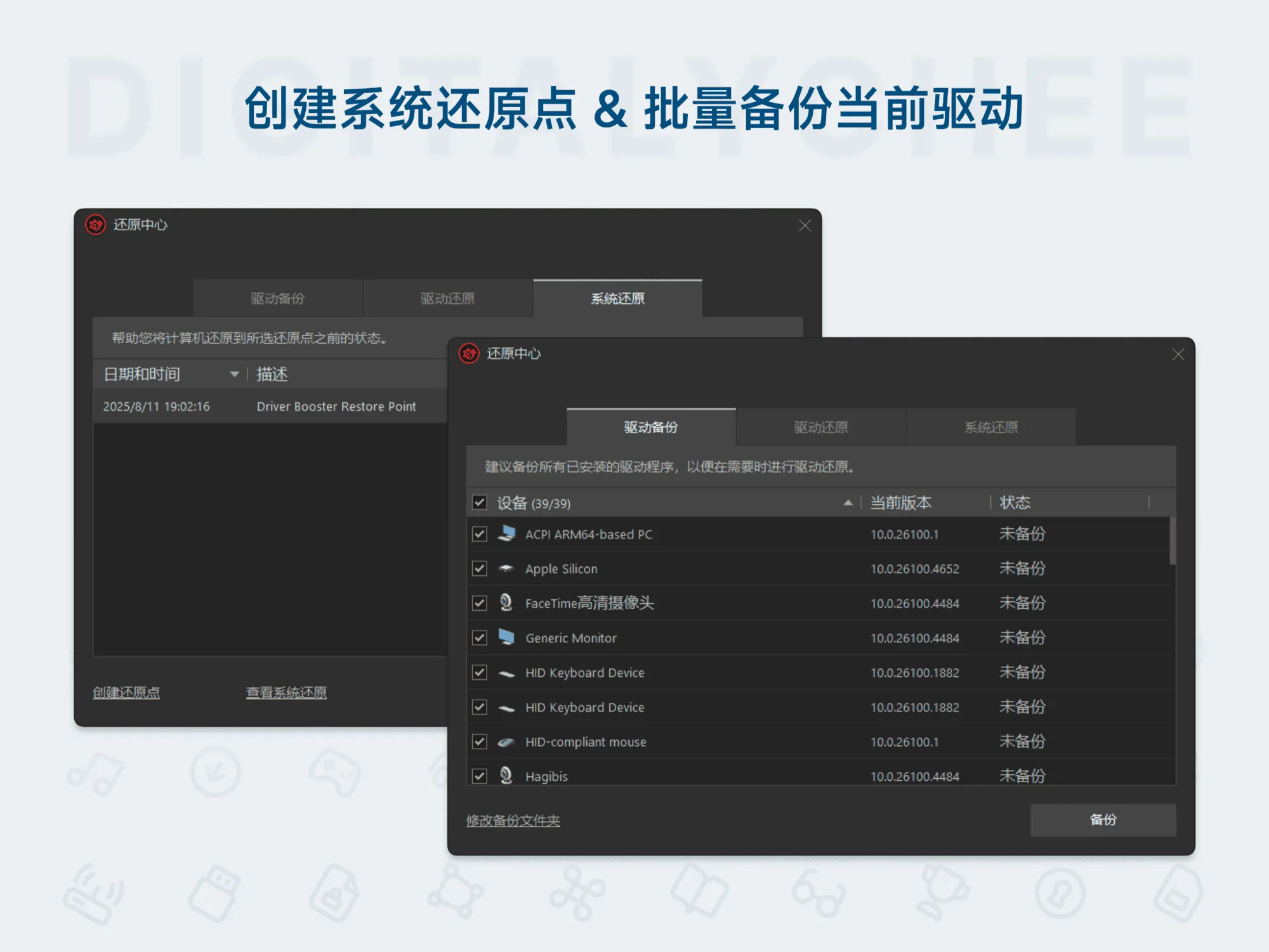This screenshot has width=1269, height=952.
Task: Click the Apple Silicon device icon
Action: pyautogui.click(x=506, y=568)
